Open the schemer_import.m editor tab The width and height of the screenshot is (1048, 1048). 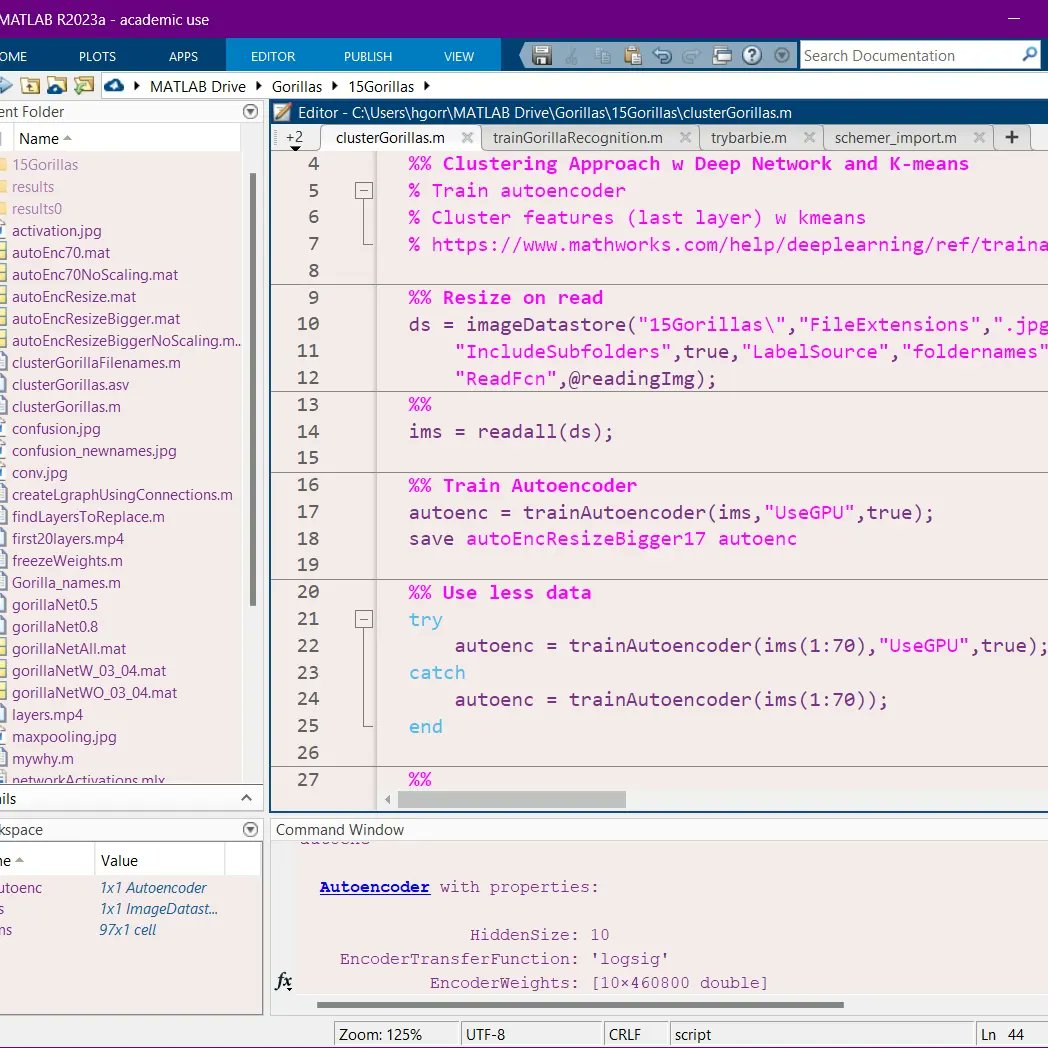895,138
